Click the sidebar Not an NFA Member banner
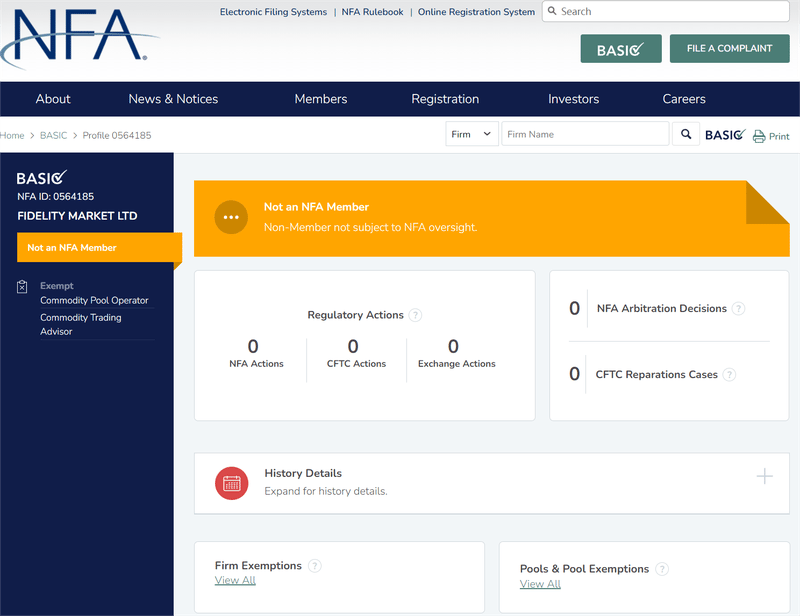The width and height of the screenshot is (800, 616). [99, 248]
